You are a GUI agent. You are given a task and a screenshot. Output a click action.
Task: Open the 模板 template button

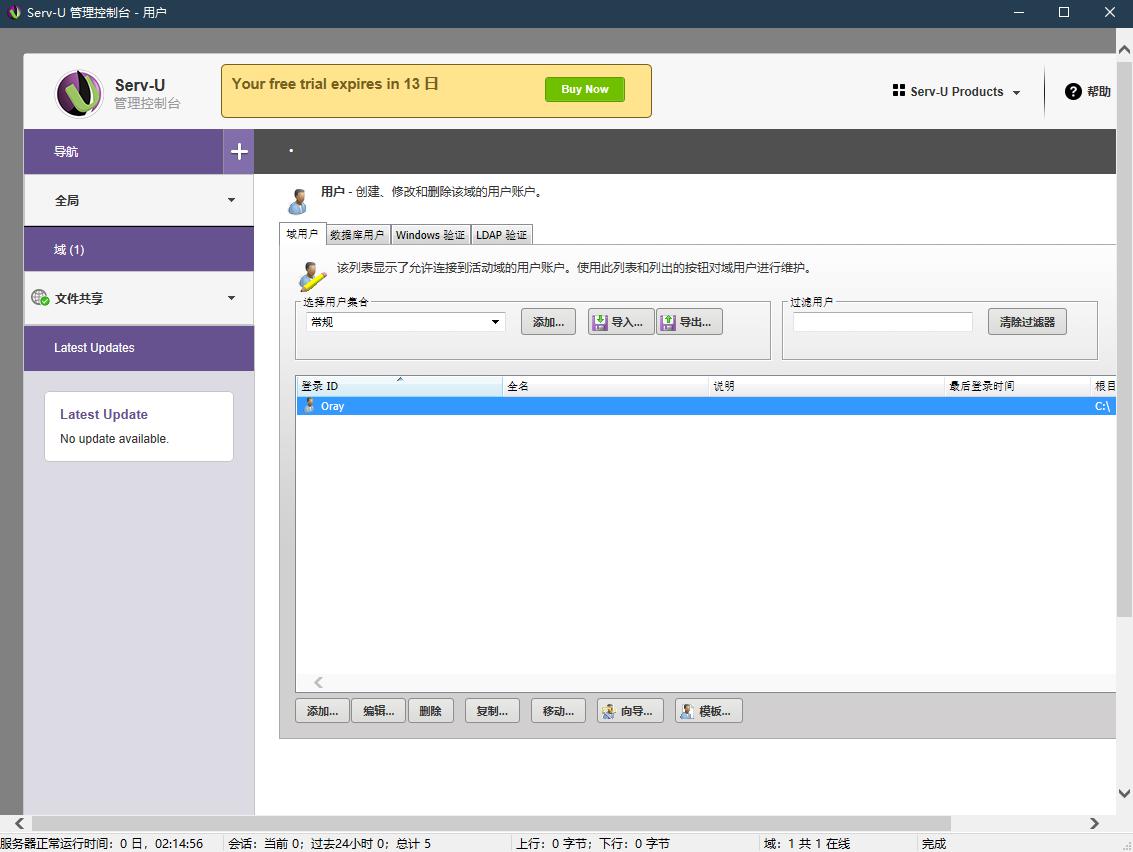[708, 711]
